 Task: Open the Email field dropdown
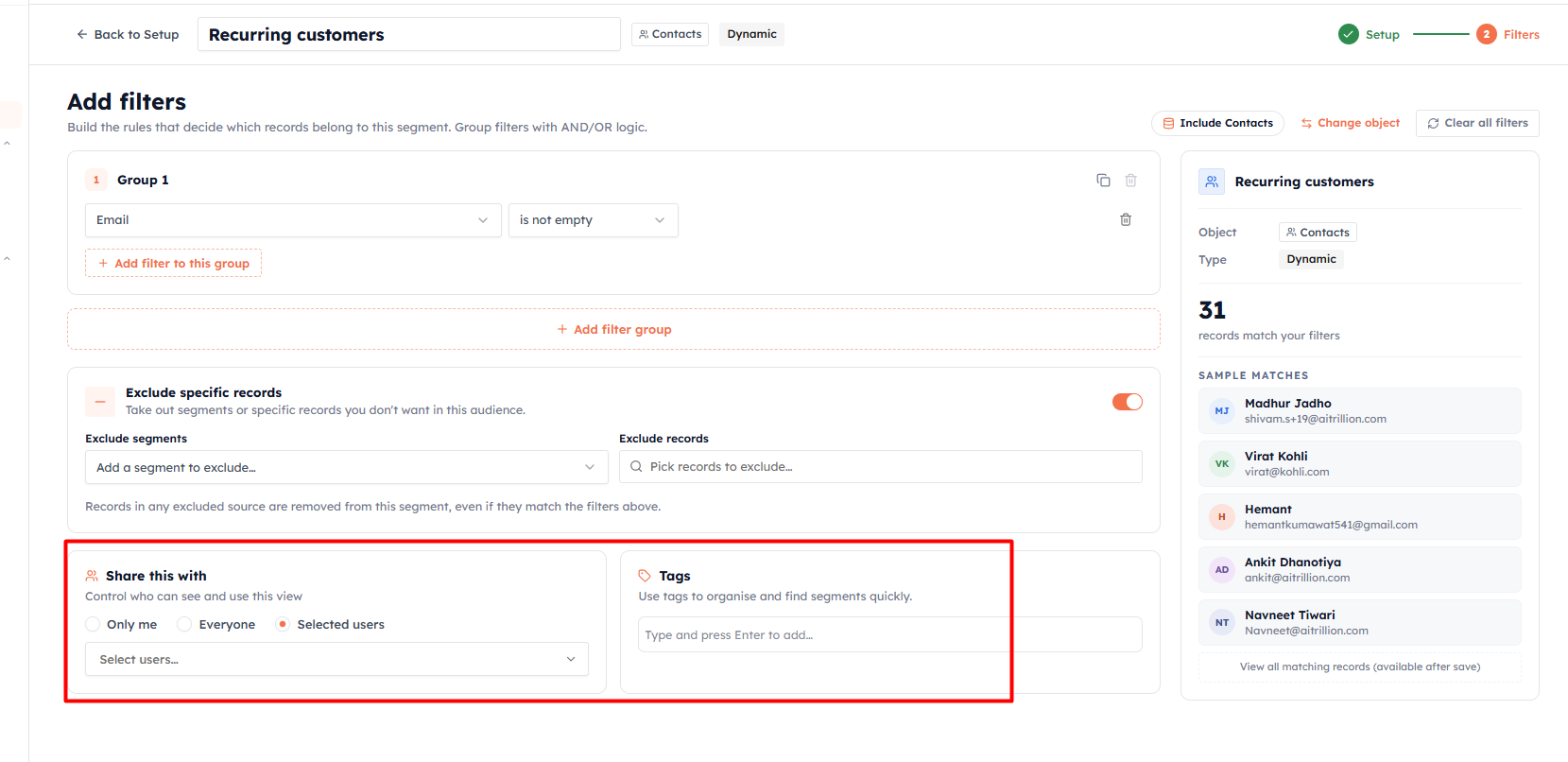click(x=293, y=220)
